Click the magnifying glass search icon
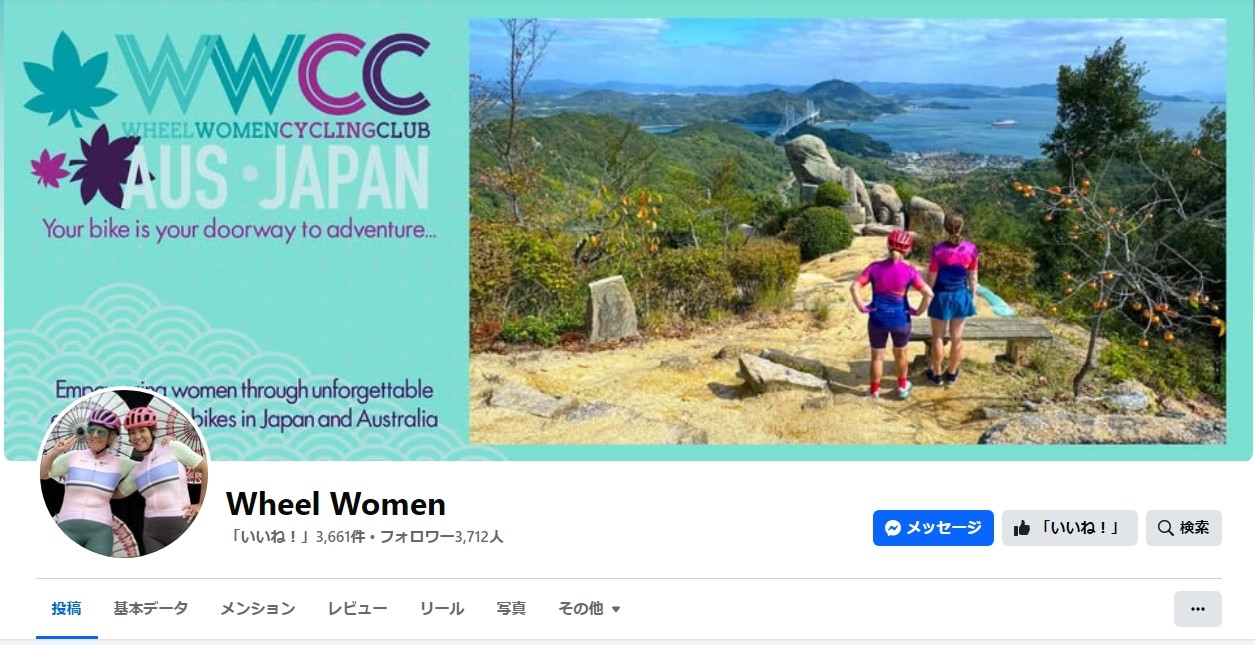Screen dimensions: 1255x645 1166,528
